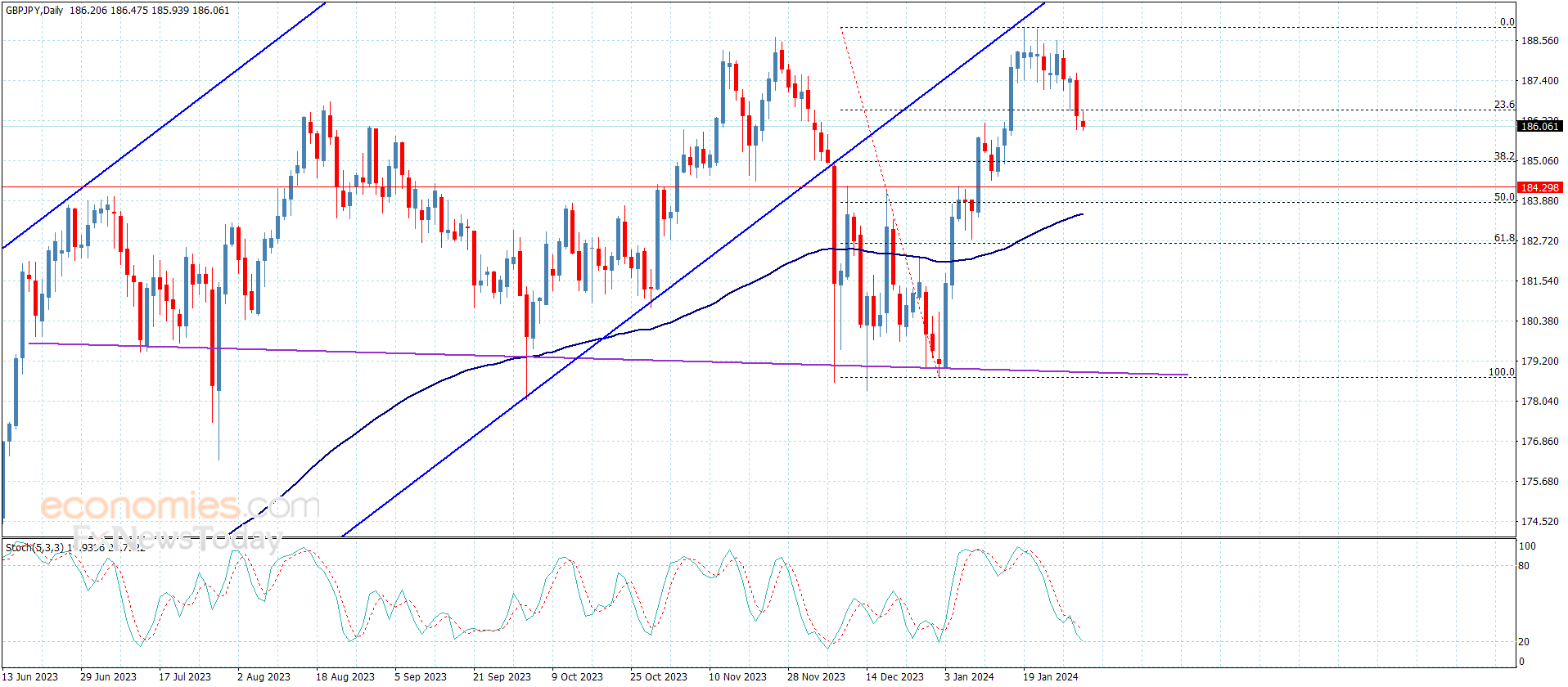Click the 0.0 Fibonacci level label
1568x687 pixels.
coord(1506,22)
